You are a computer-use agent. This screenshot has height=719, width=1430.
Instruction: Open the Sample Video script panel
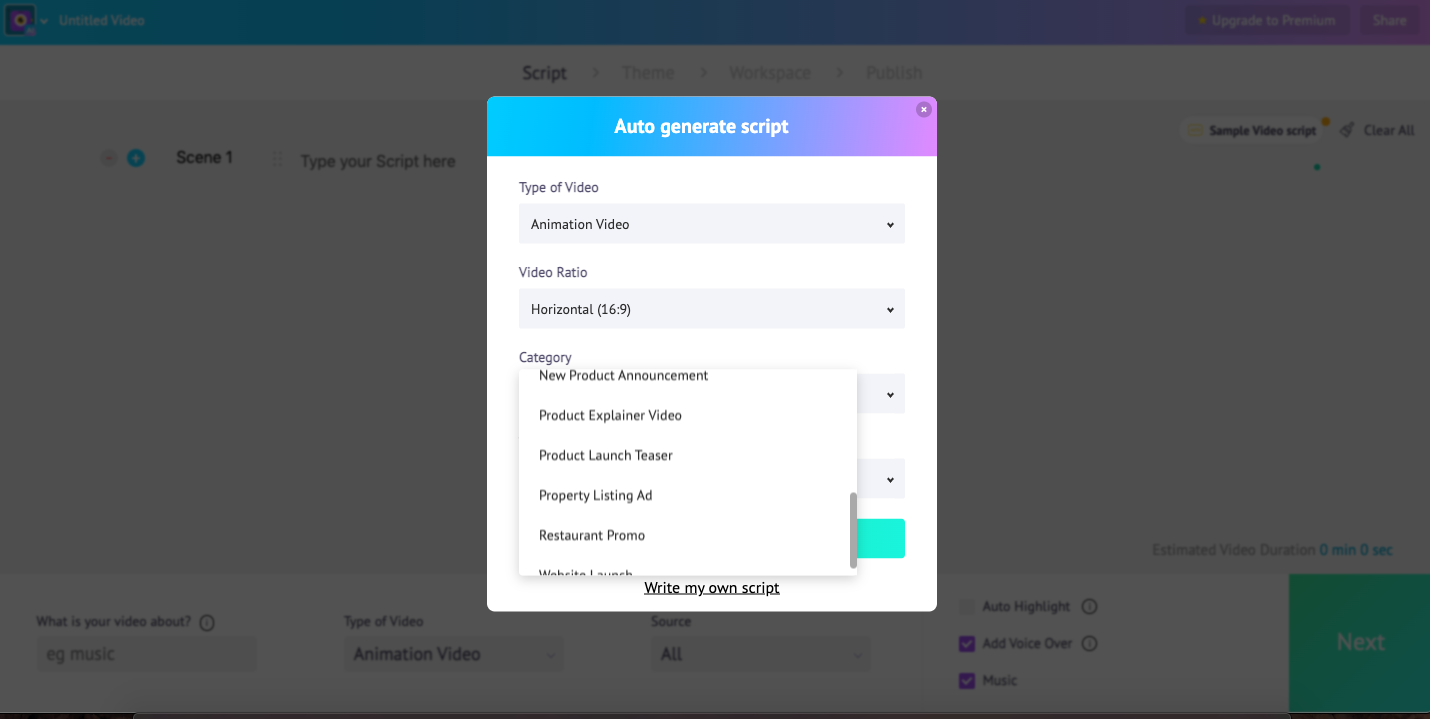tap(1255, 129)
